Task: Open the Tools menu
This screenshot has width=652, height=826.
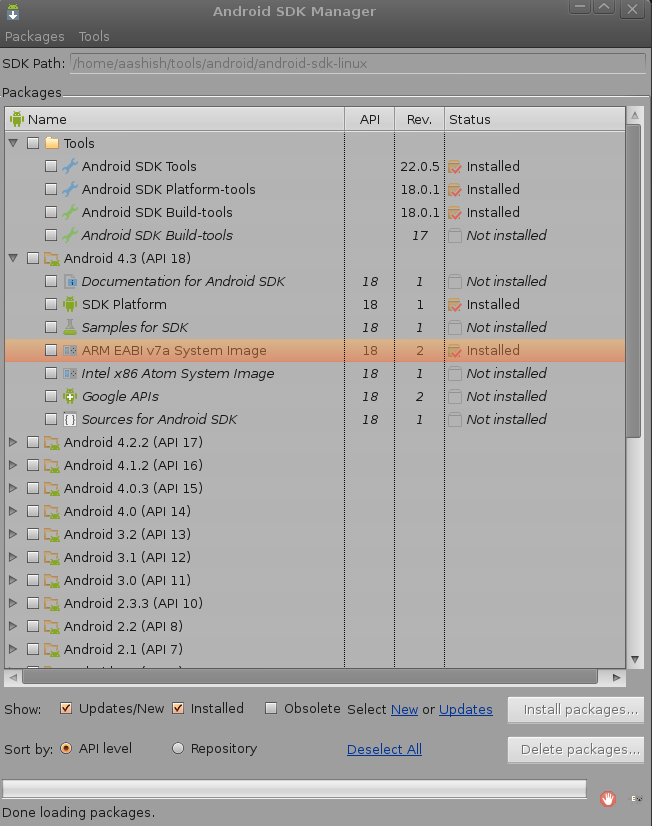Action: point(94,36)
